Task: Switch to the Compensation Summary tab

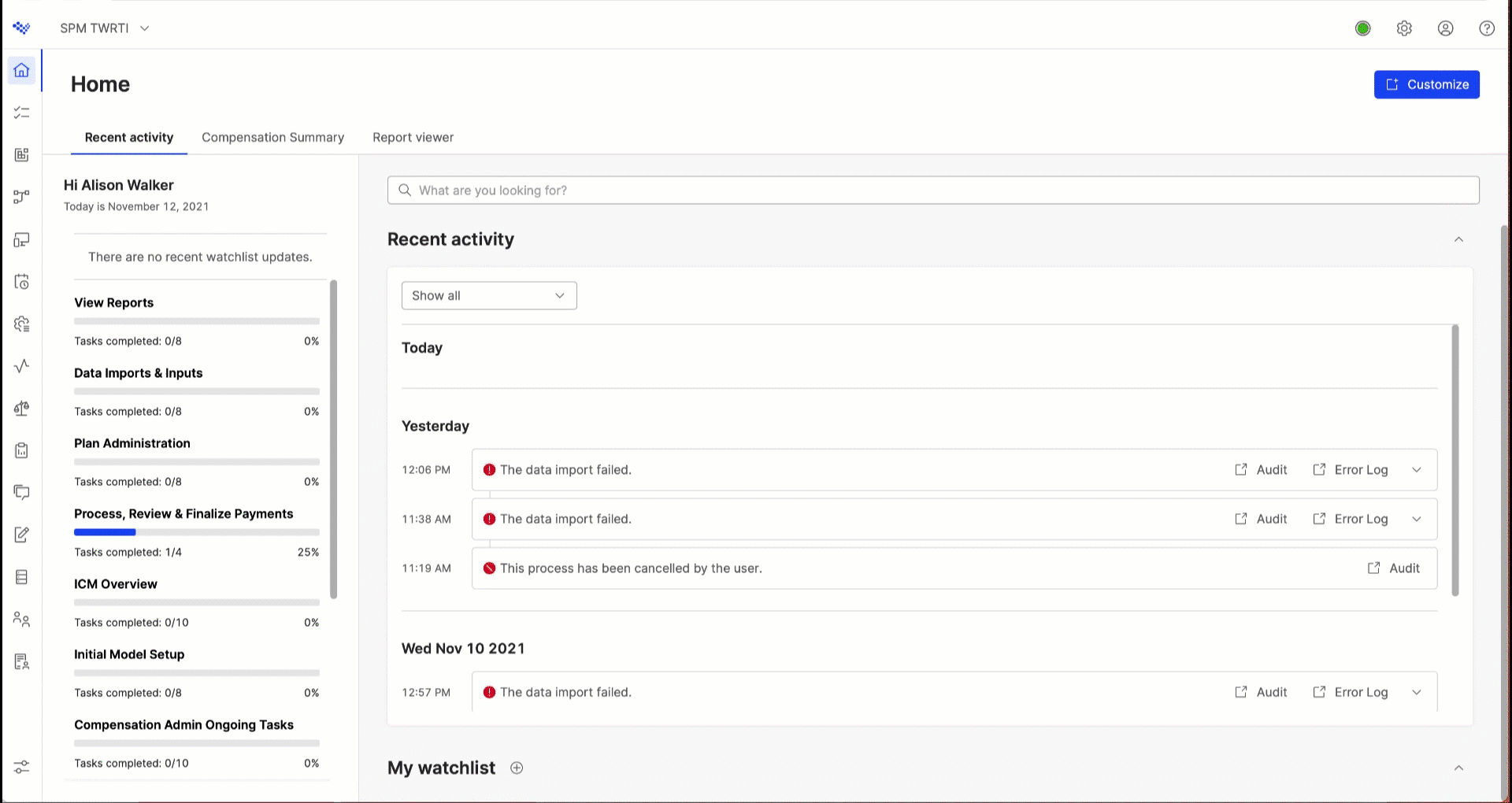Action: click(272, 138)
